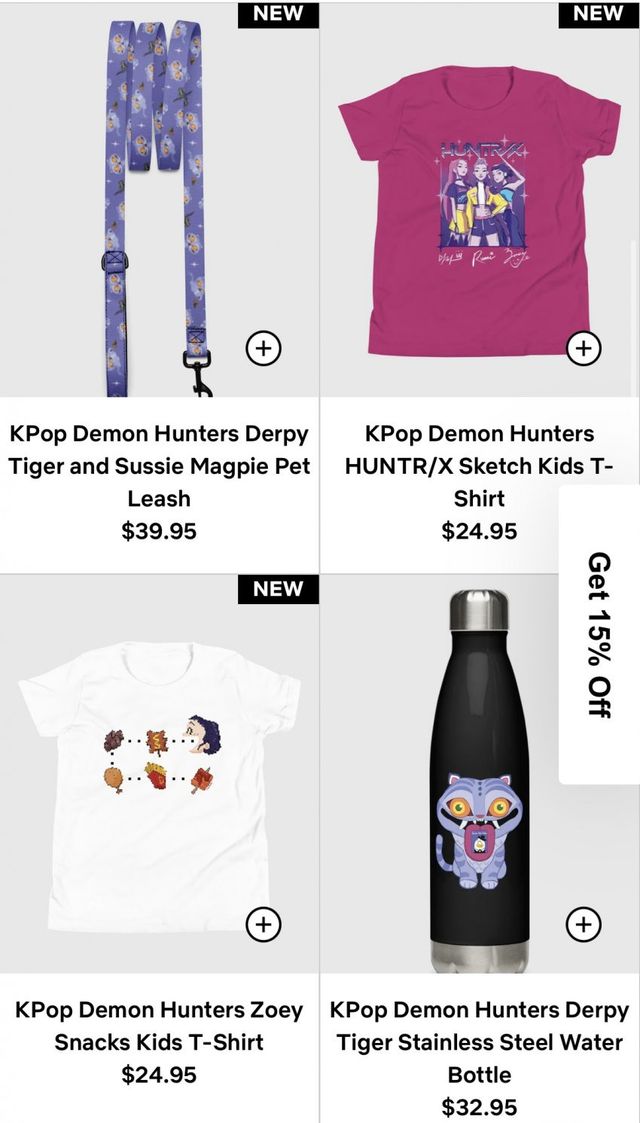The height and width of the screenshot is (1123, 640).
Task: Open the HUNTR/X Sketch Kids T-Shirt title link
Action: (x=479, y=466)
